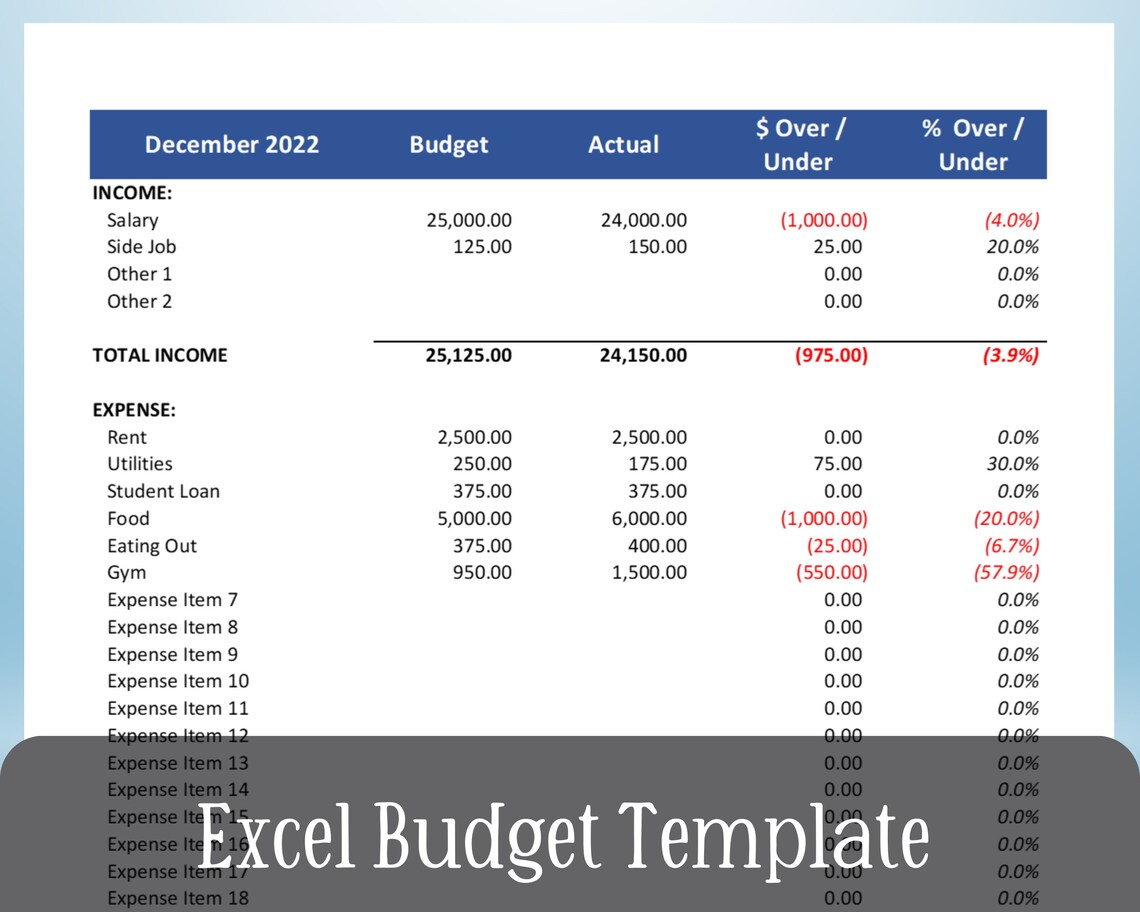Select the Eating Out expense label
The width and height of the screenshot is (1140, 912).
coord(152,546)
